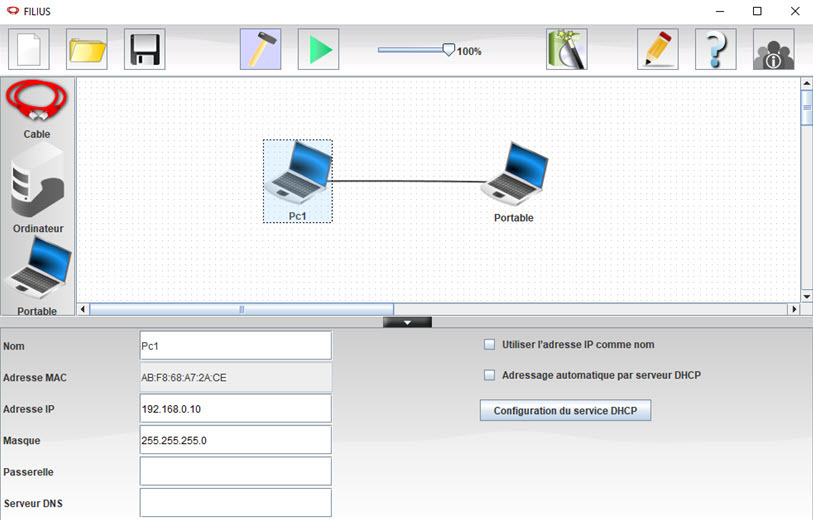
Task: Click the Adresse MAC field
Action: [235, 377]
